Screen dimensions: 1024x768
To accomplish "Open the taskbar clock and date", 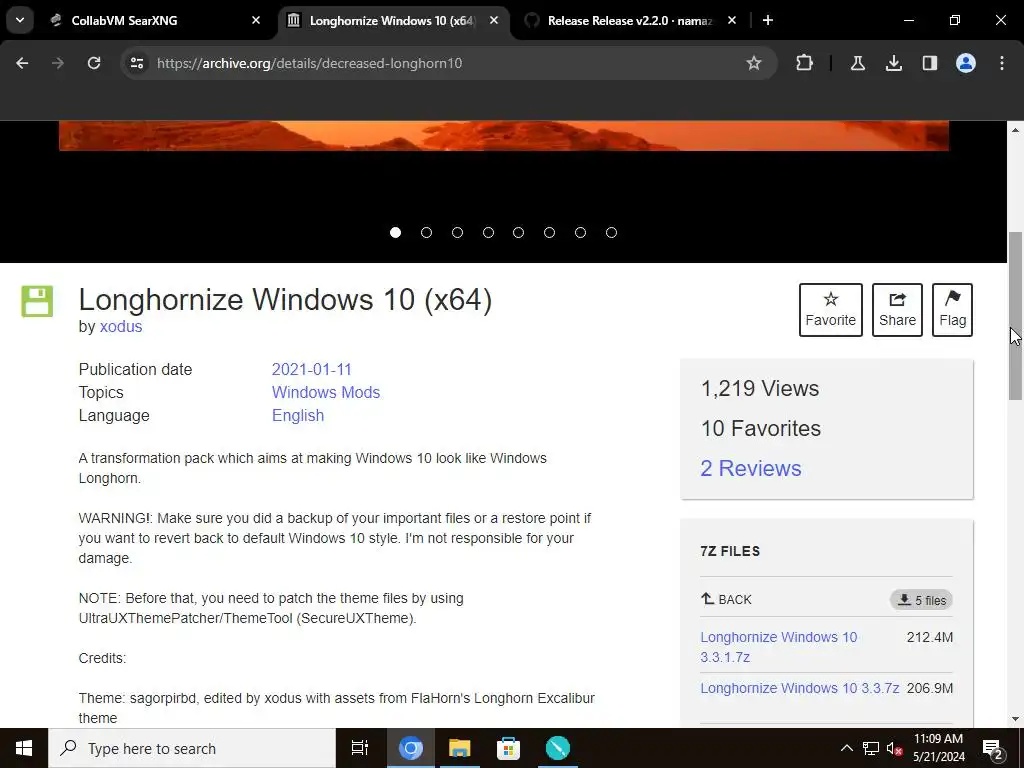I will 938,748.
